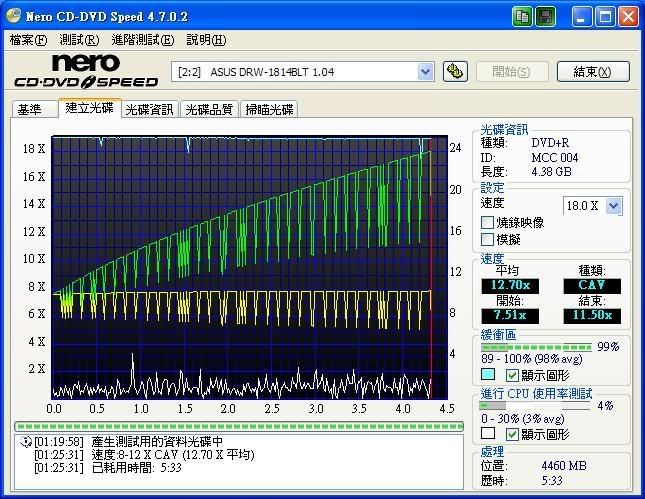The height and width of the screenshot is (499, 645).
Task: Open the 檔案(F) menu
Action: click(28, 40)
